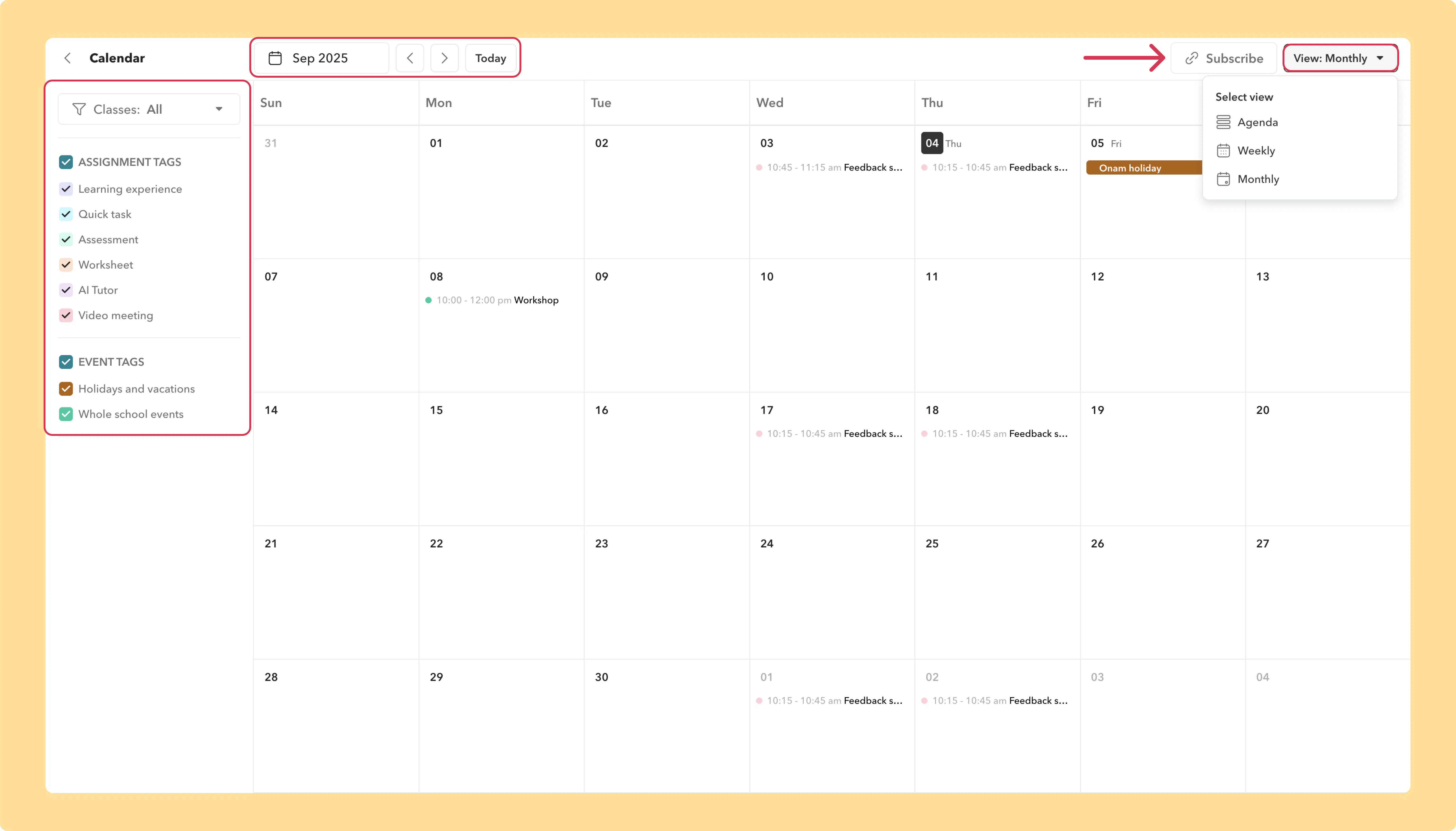This screenshot has width=1456, height=831.
Task: Uncheck the Worksheet tag
Action: (x=66, y=265)
